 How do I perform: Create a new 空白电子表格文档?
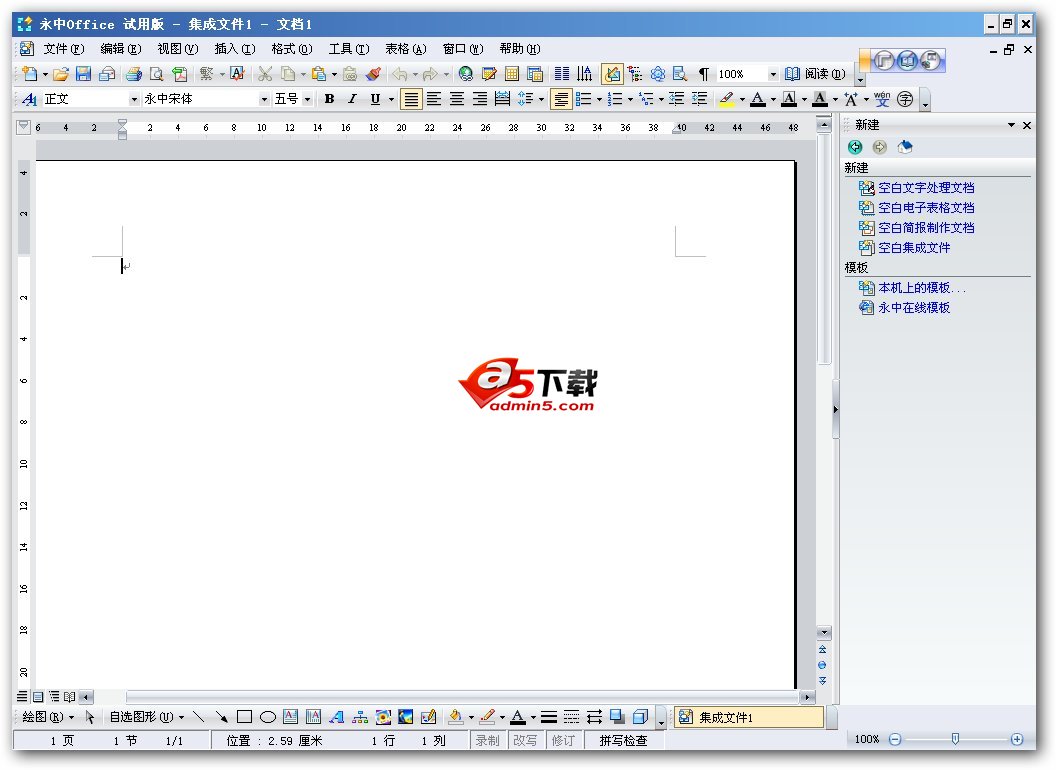[925, 207]
